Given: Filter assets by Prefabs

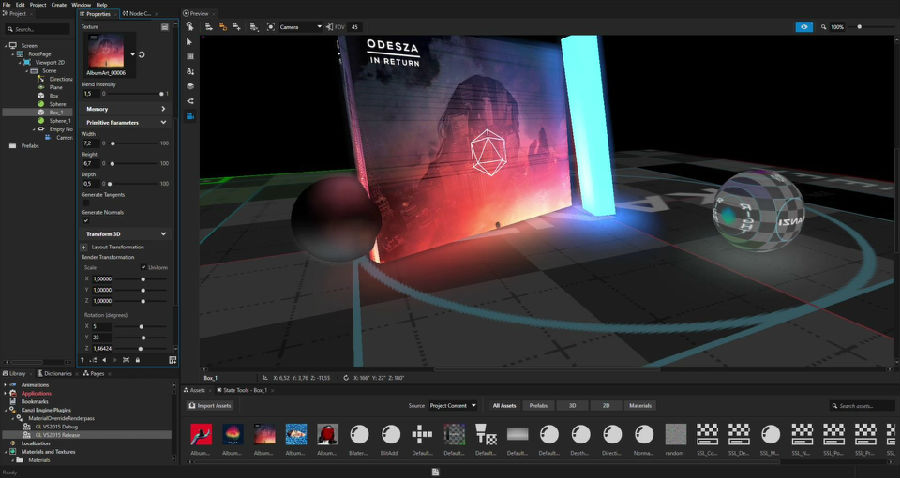Looking at the screenshot, I should pos(538,406).
